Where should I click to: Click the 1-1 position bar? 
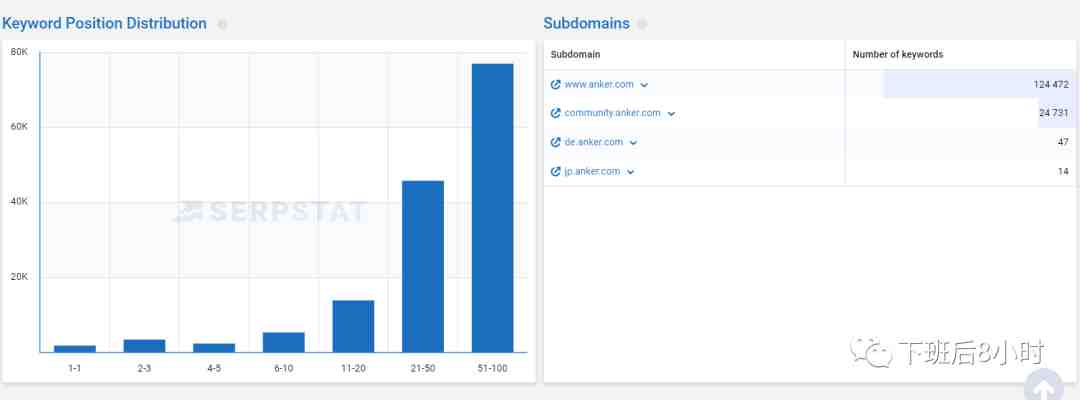[x=74, y=348]
